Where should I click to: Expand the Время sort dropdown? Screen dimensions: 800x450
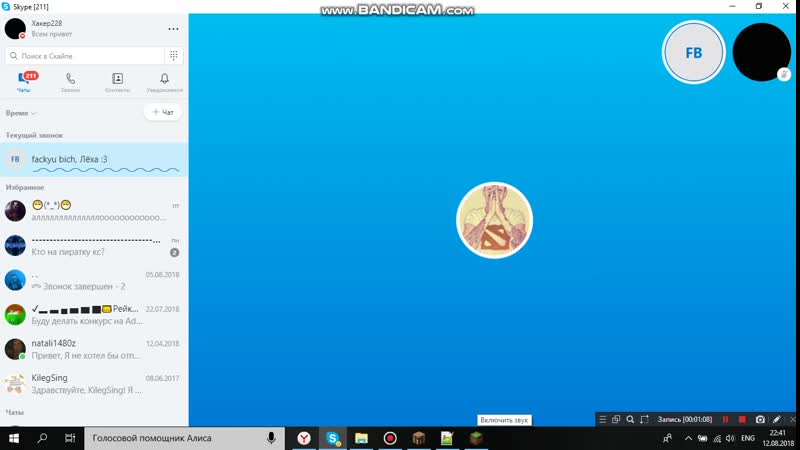click(x=21, y=113)
